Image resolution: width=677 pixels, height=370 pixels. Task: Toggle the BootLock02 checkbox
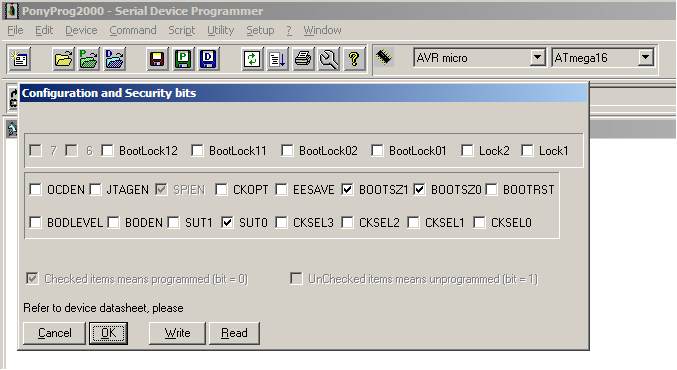pyautogui.click(x=287, y=150)
